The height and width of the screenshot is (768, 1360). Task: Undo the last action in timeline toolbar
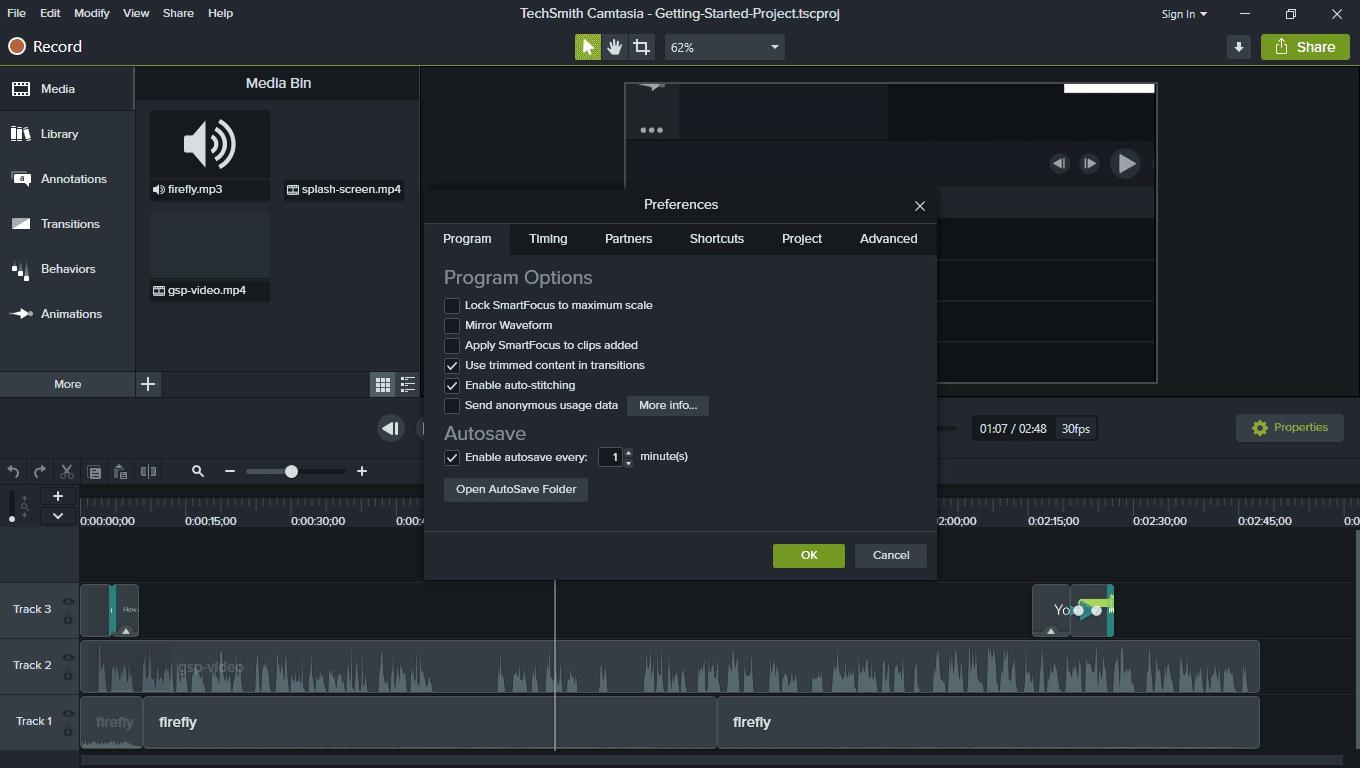[x=13, y=471]
